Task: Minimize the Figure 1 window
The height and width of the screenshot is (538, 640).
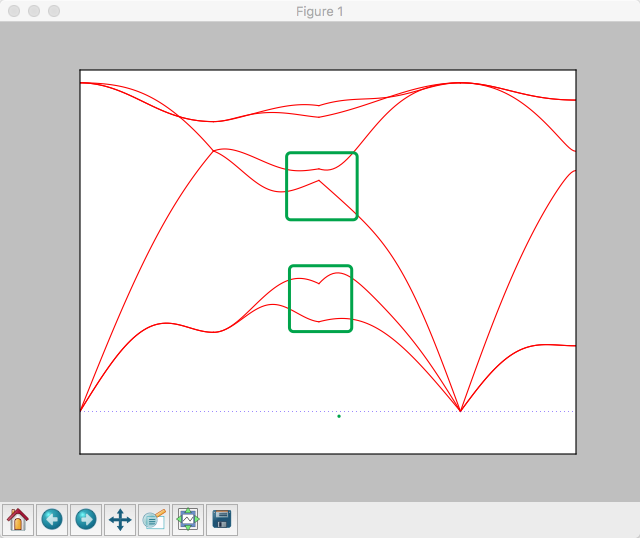Action: coord(34,11)
